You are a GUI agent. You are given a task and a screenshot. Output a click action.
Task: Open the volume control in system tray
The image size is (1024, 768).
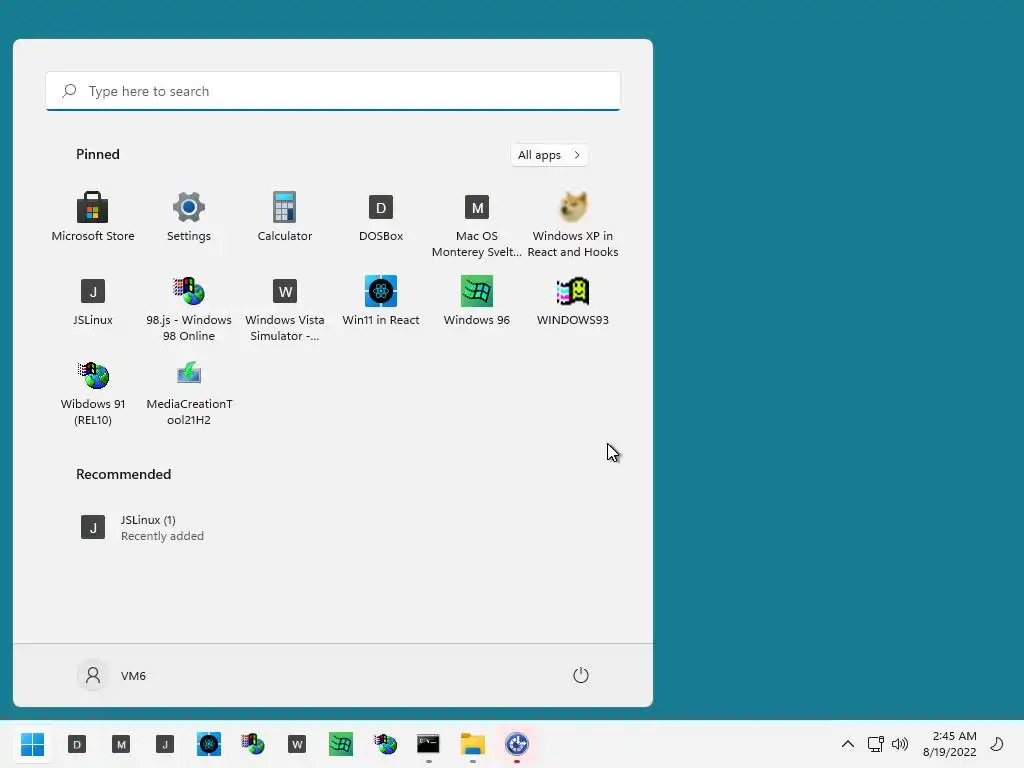click(x=900, y=744)
